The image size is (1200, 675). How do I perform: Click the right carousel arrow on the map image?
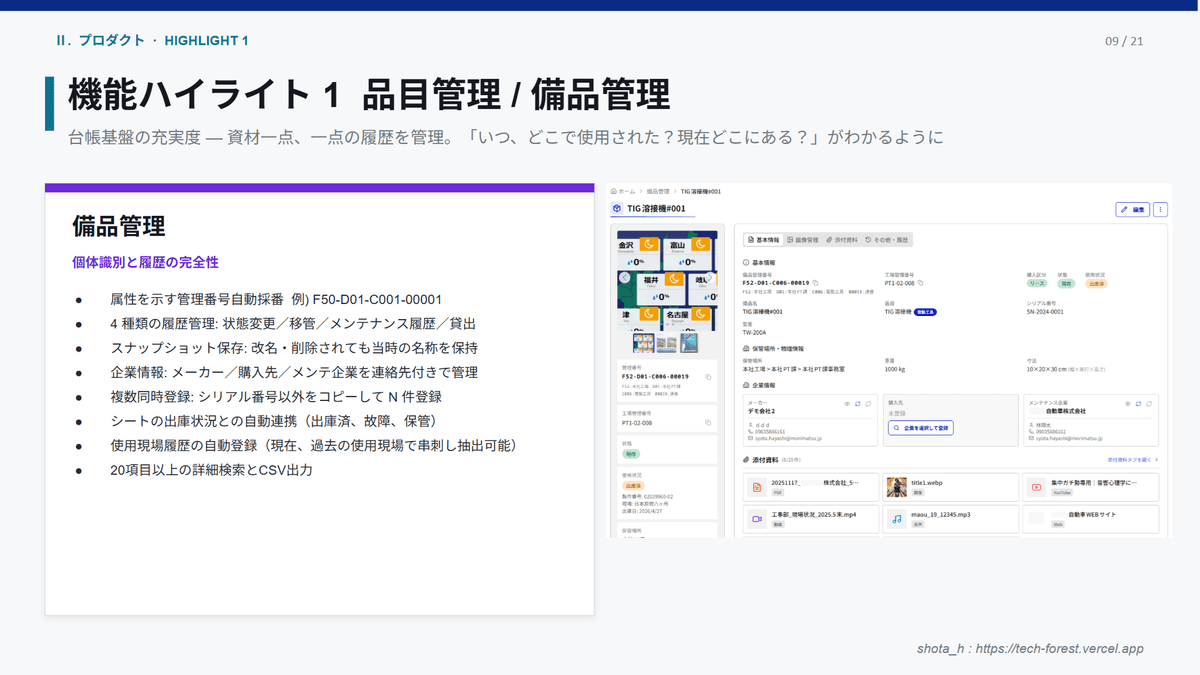(711, 278)
